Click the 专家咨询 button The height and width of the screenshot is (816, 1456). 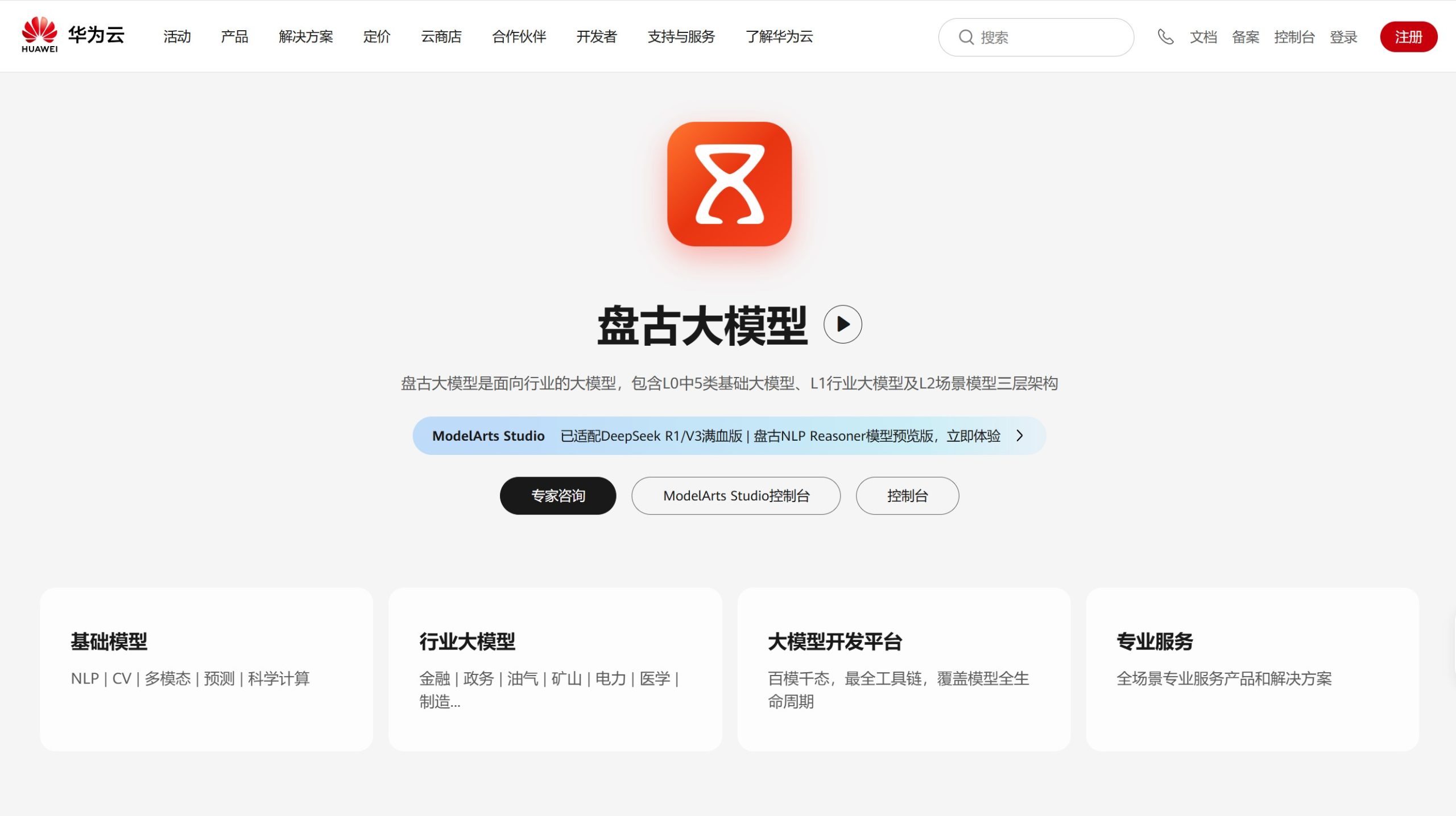(557, 495)
